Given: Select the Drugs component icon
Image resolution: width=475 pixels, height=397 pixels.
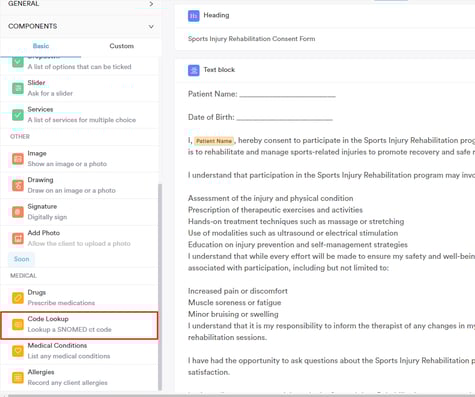Looking at the screenshot, I should click(x=18, y=298).
